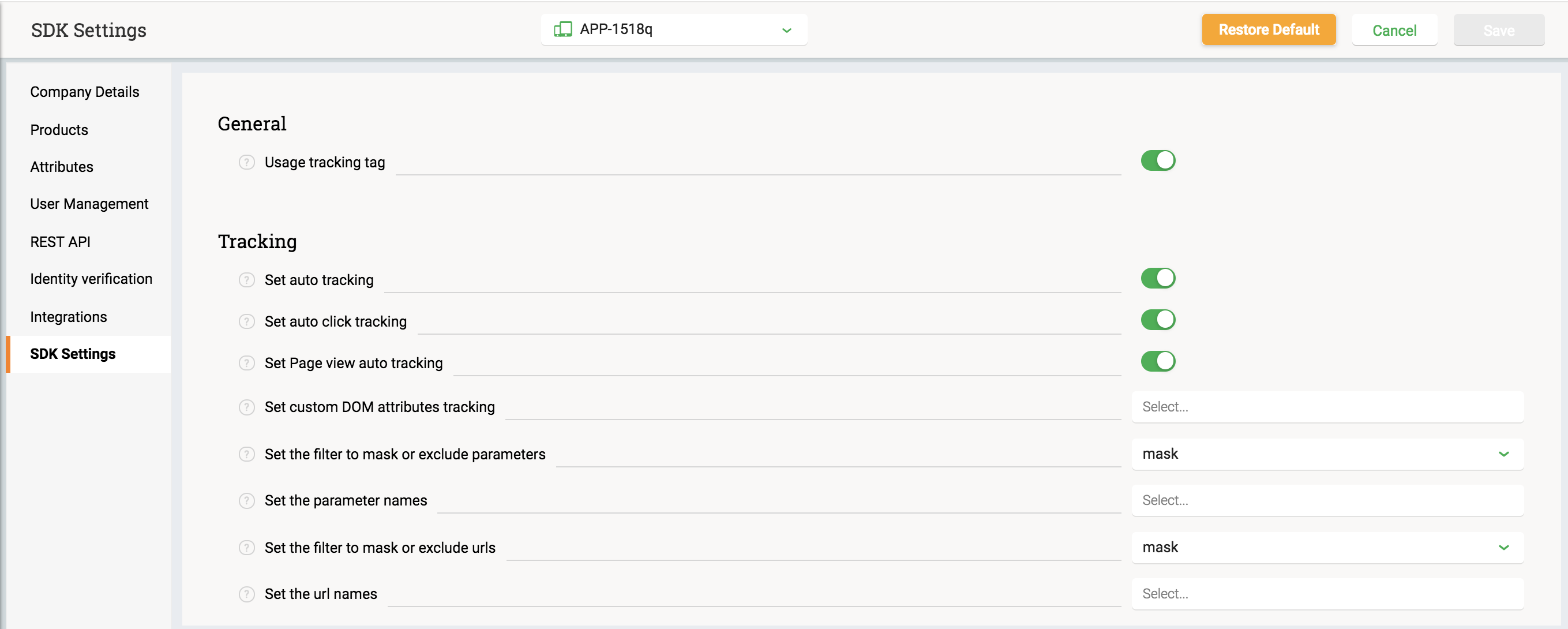Turn off Set auto click tracking switch
This screenshot has height=629, width=1568.
click(x=1158, y=320)
